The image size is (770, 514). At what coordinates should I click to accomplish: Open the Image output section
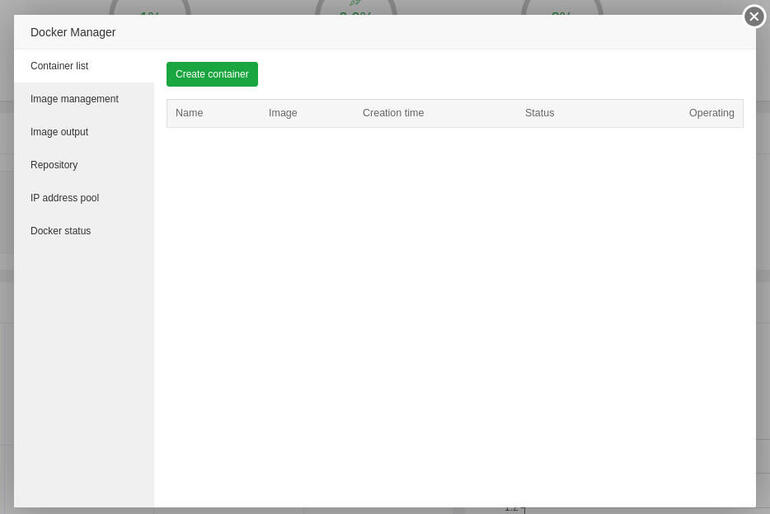click(x=84, y=132)
